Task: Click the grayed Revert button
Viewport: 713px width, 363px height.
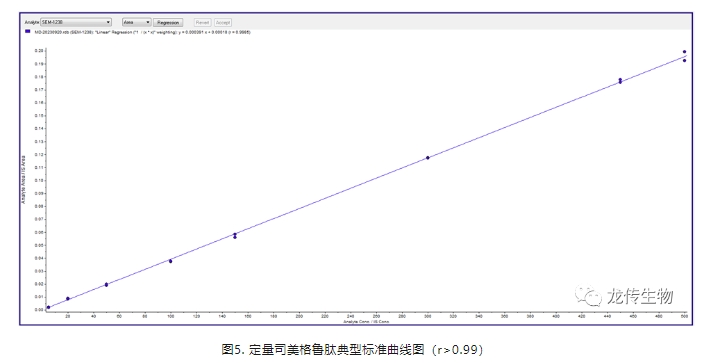Action: point(202,22)
